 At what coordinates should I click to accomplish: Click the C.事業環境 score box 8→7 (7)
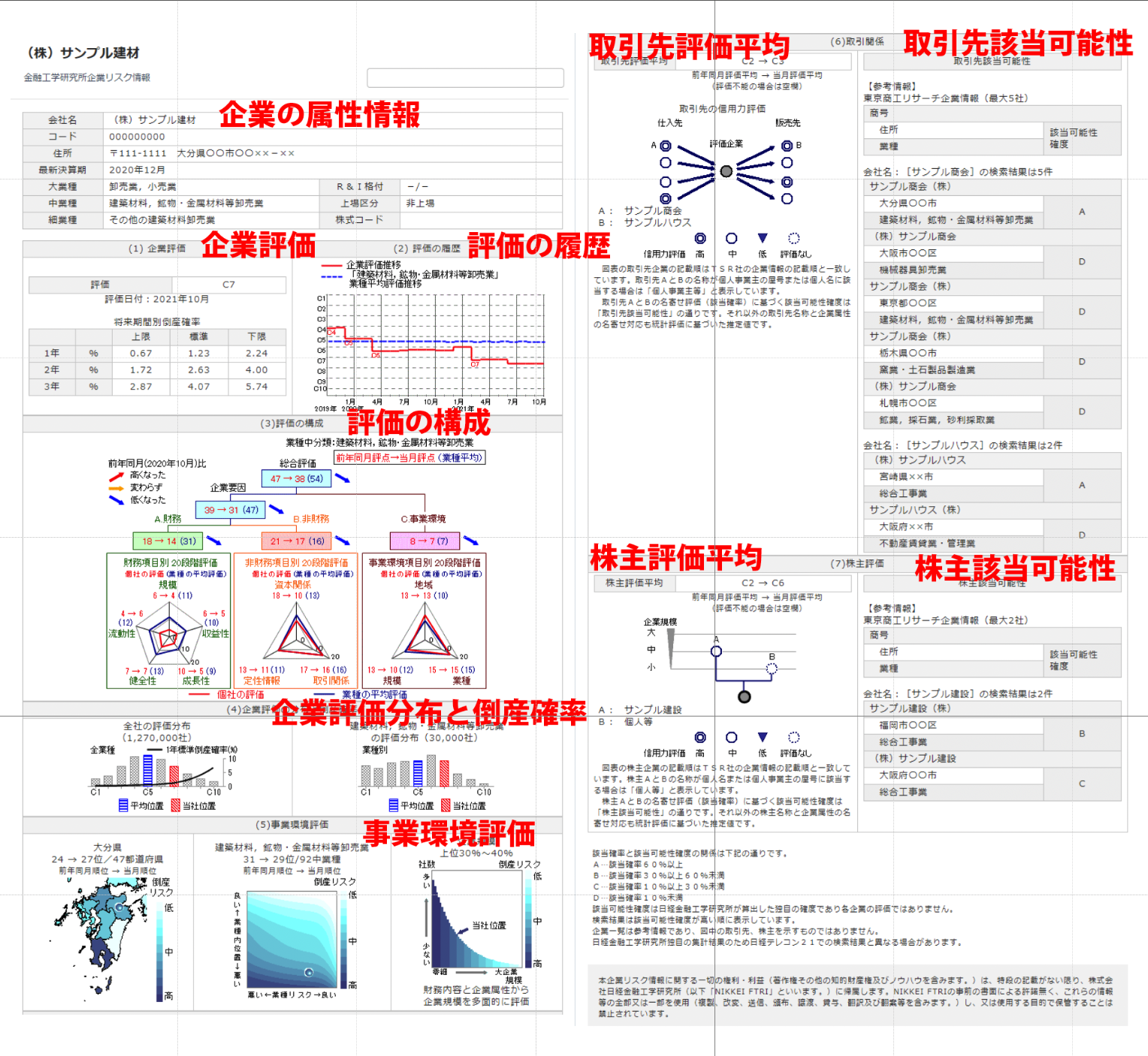tap(424, 541)
